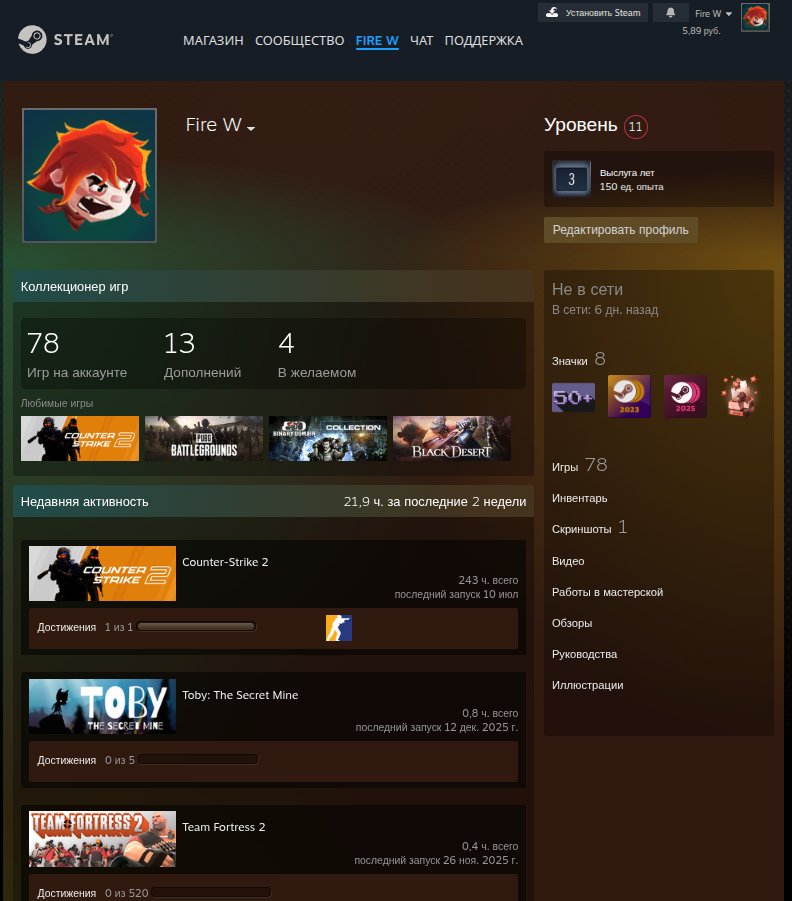This screenshot has height=901, width=792.
Task: Open the large Fire W profile avatar
Action: point(90,175)
